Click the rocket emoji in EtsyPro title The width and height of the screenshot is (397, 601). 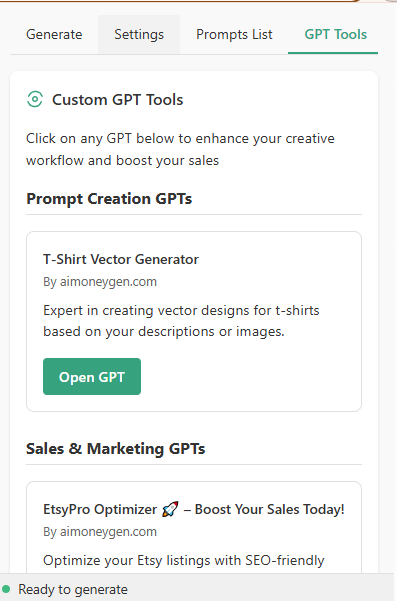170,509
